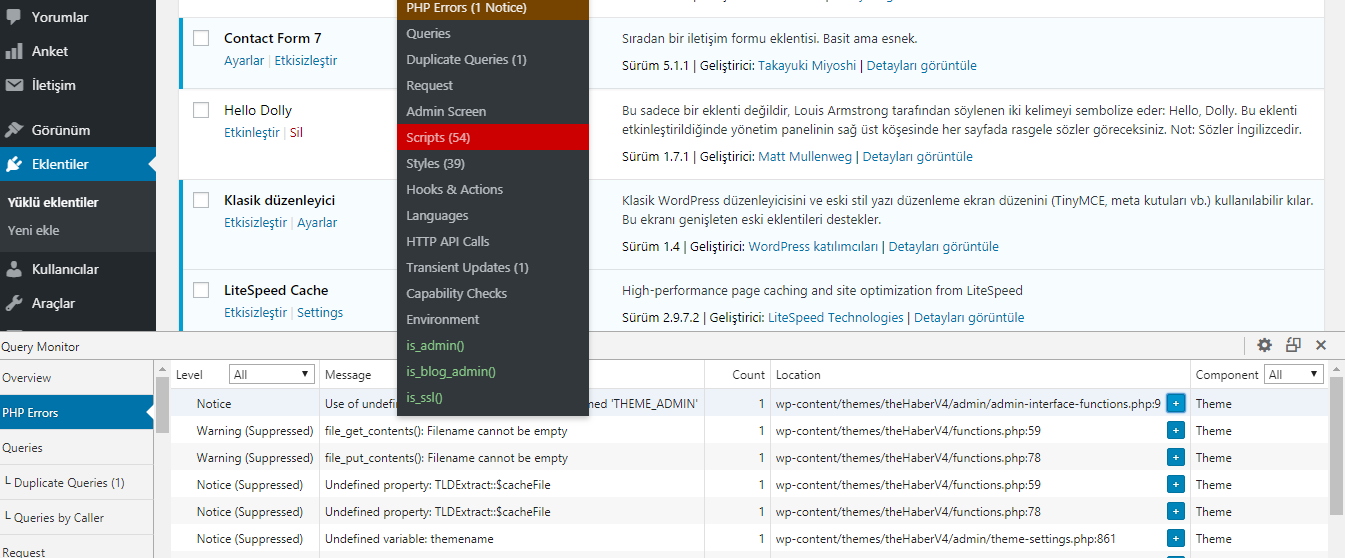
Task: Click Yeni ekle submenu item
Action: click(x=34, y=230)
